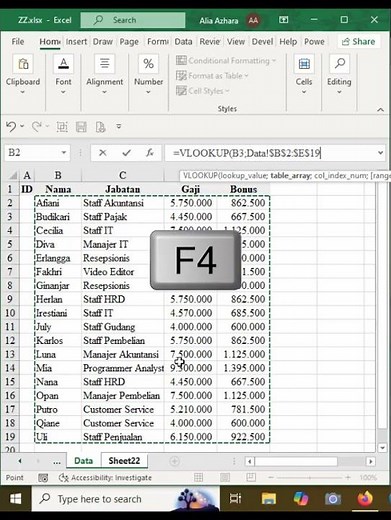The image size is (391, 520).
Task: Click cell containing Budikari
Action: pos(58,217)
